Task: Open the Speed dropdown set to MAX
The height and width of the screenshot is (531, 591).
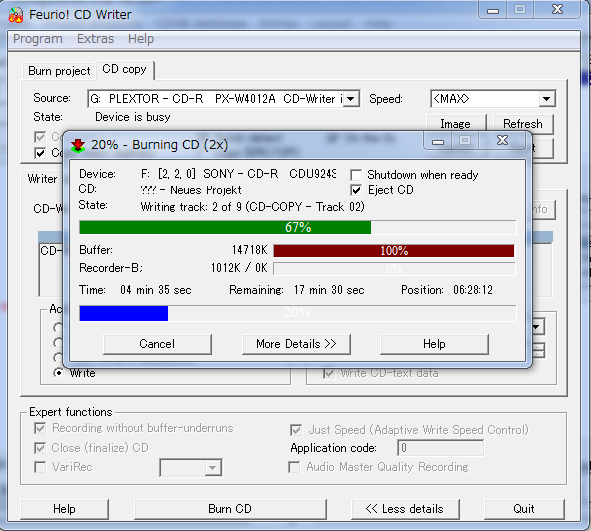Action: click(x=547, y=99)
